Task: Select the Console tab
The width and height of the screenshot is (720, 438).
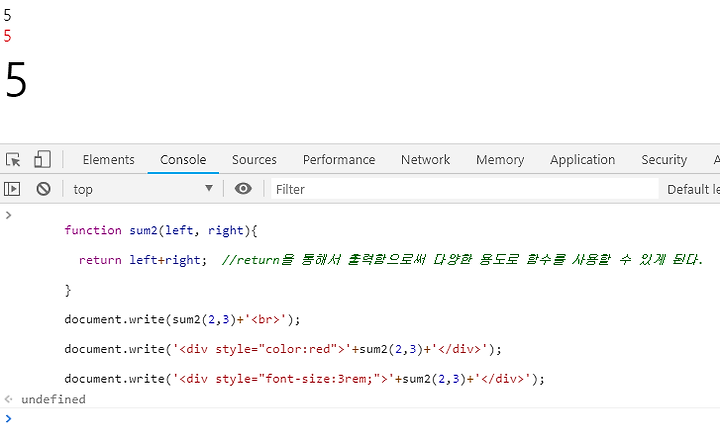Action: [183, 160]
